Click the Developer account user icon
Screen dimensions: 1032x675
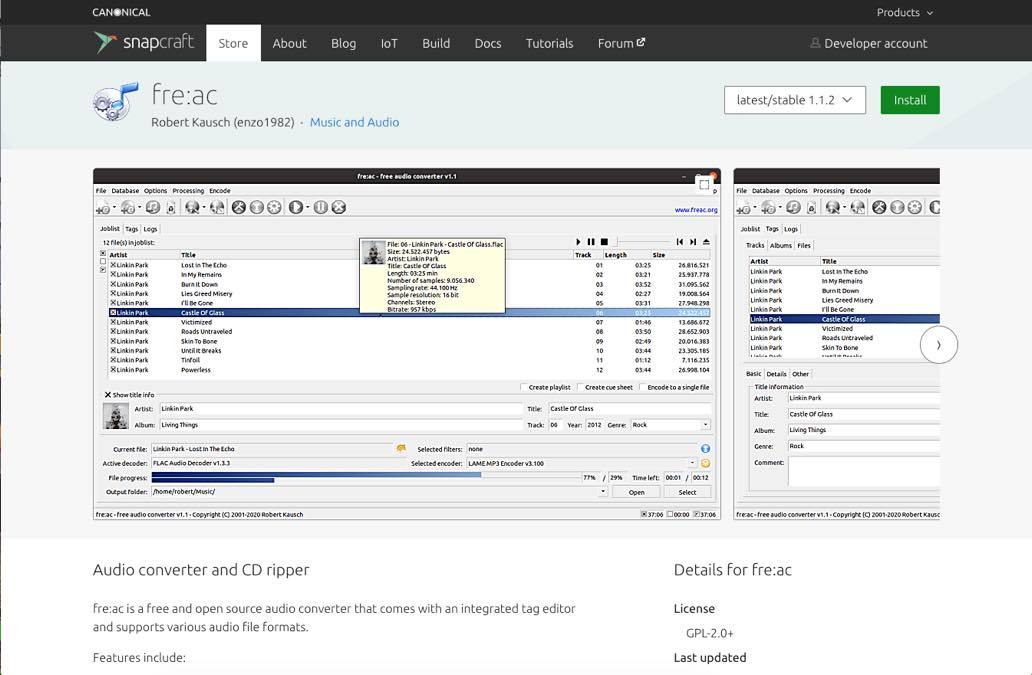click(x=815, y=44)
